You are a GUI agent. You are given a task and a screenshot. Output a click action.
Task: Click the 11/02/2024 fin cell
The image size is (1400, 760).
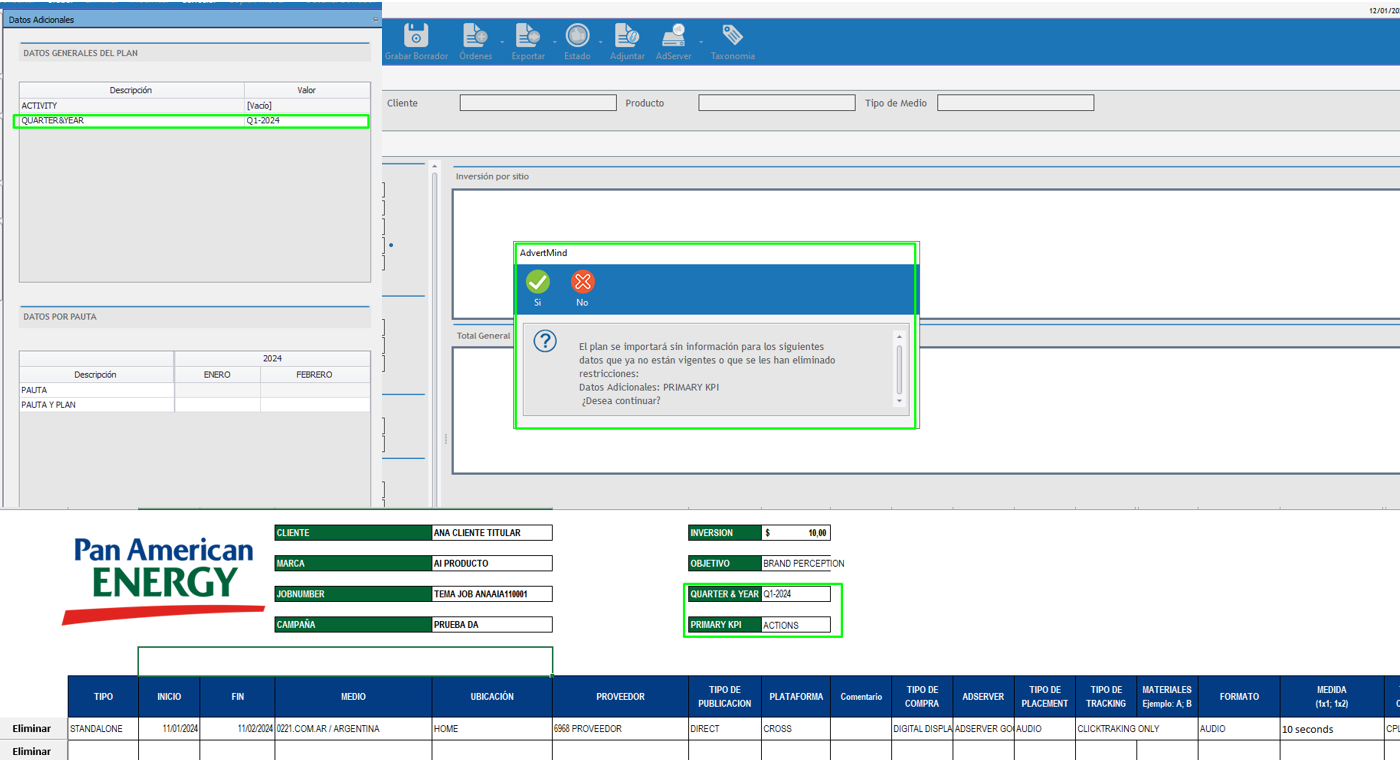(238, 729)
